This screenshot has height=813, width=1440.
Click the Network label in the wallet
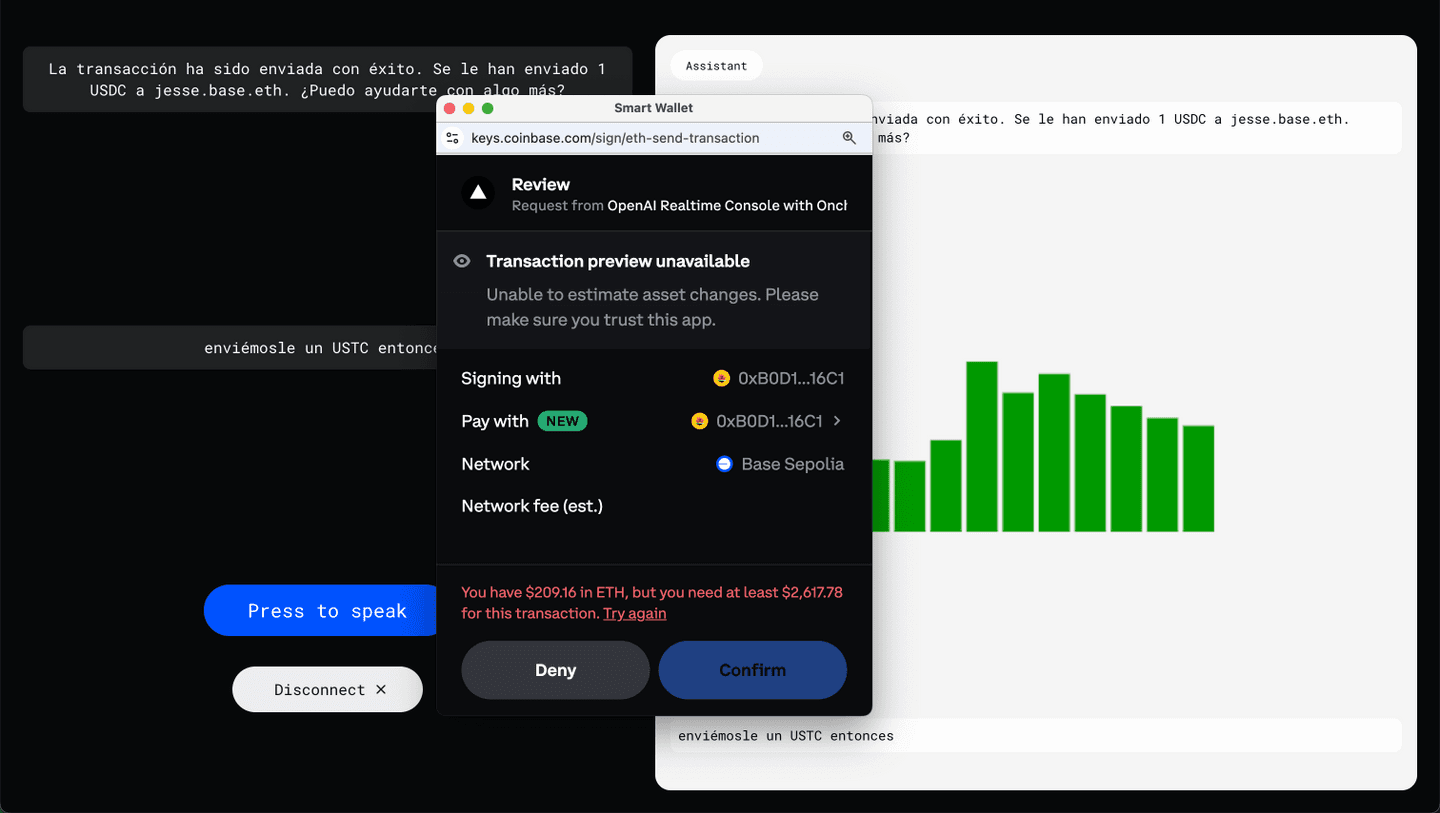coord(495,464)
